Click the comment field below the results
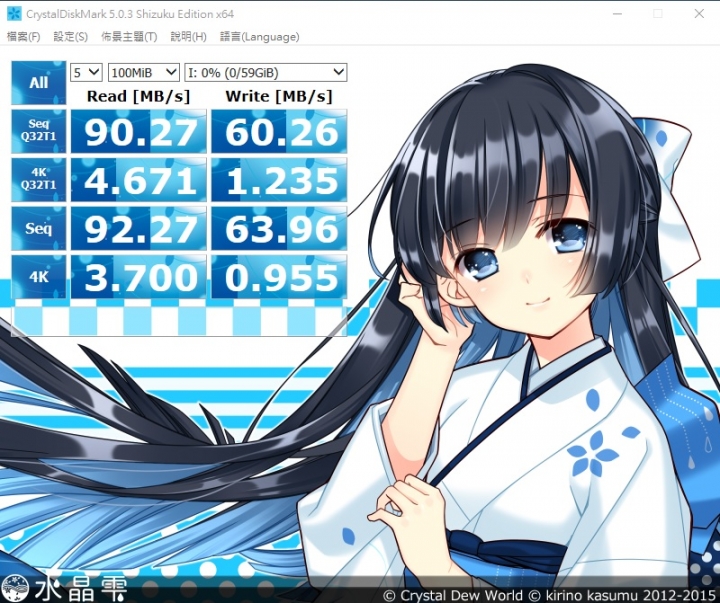 click(179, 320)
